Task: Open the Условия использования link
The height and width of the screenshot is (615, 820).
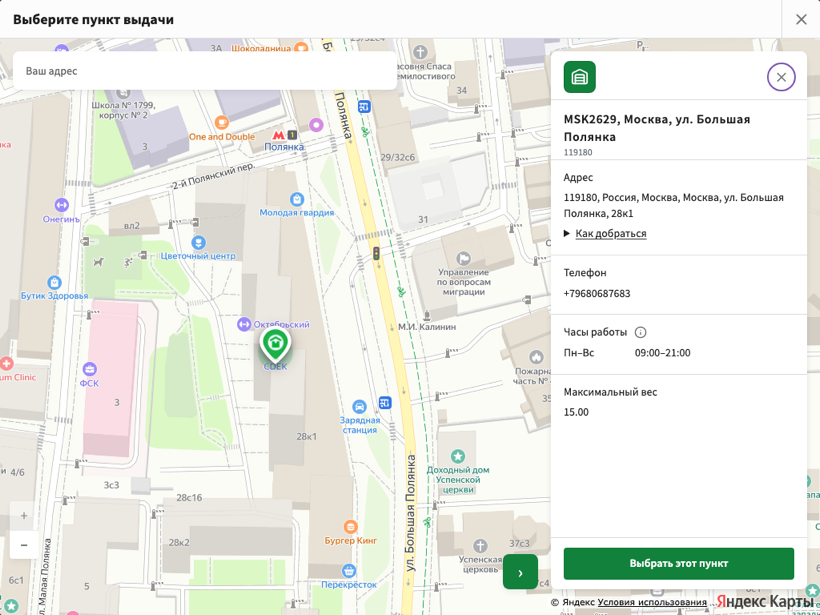Action: point(652,602)
